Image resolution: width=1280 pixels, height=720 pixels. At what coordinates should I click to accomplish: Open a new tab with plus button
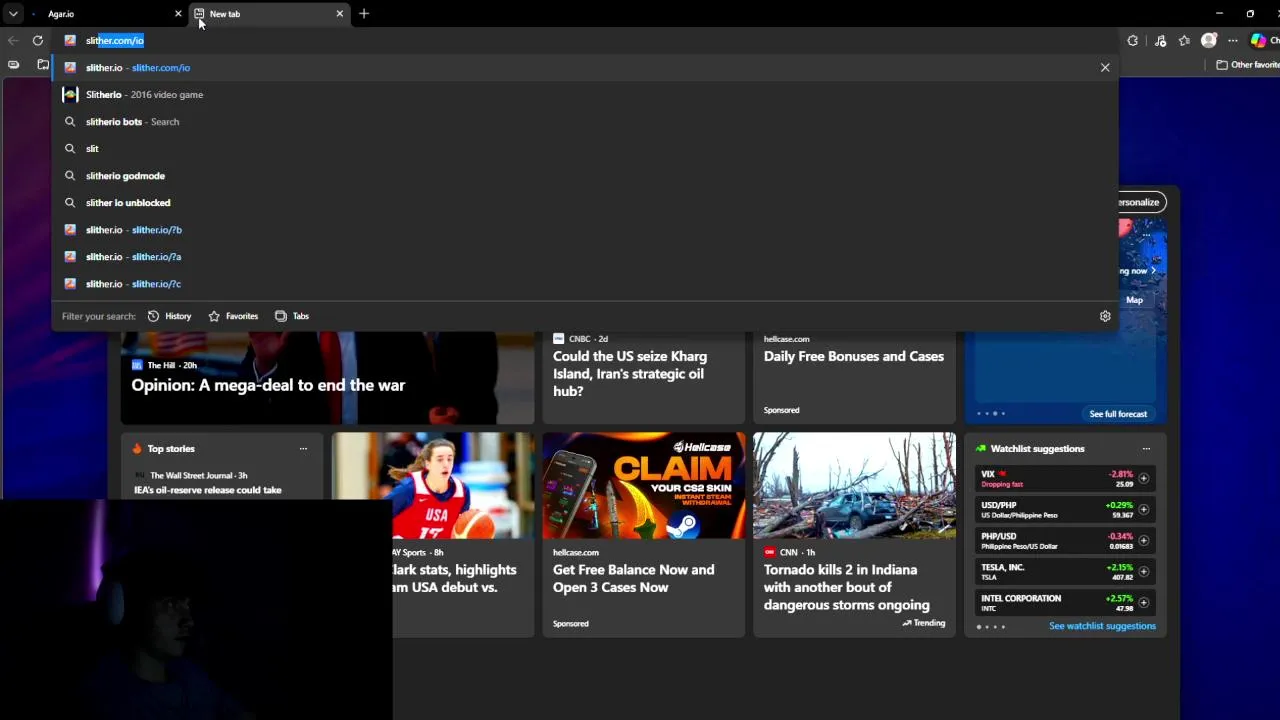click(x=364, y=14)
